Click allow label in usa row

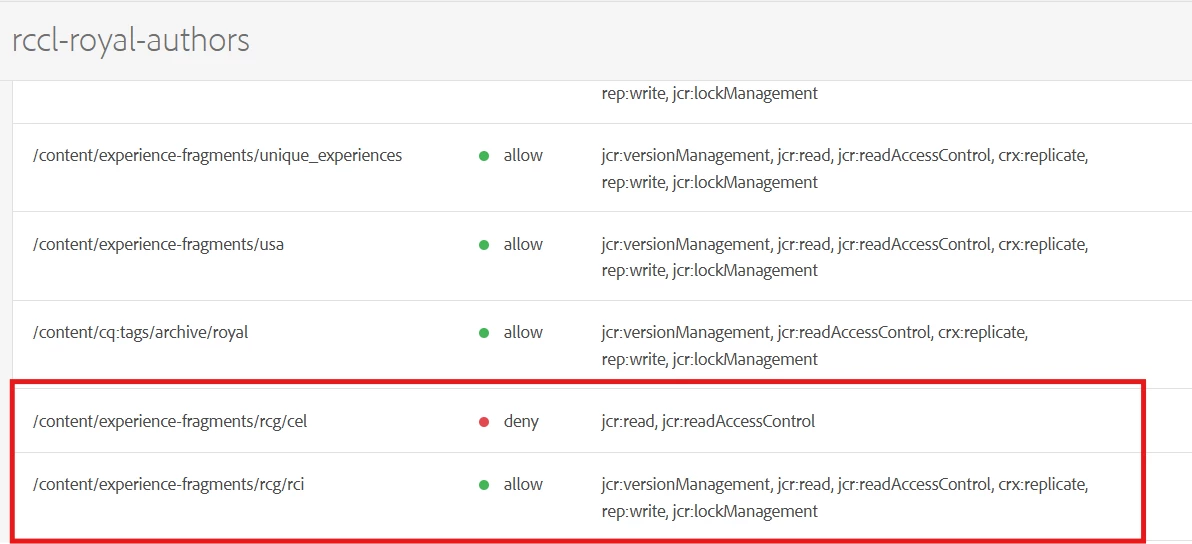tap(523, 245)
